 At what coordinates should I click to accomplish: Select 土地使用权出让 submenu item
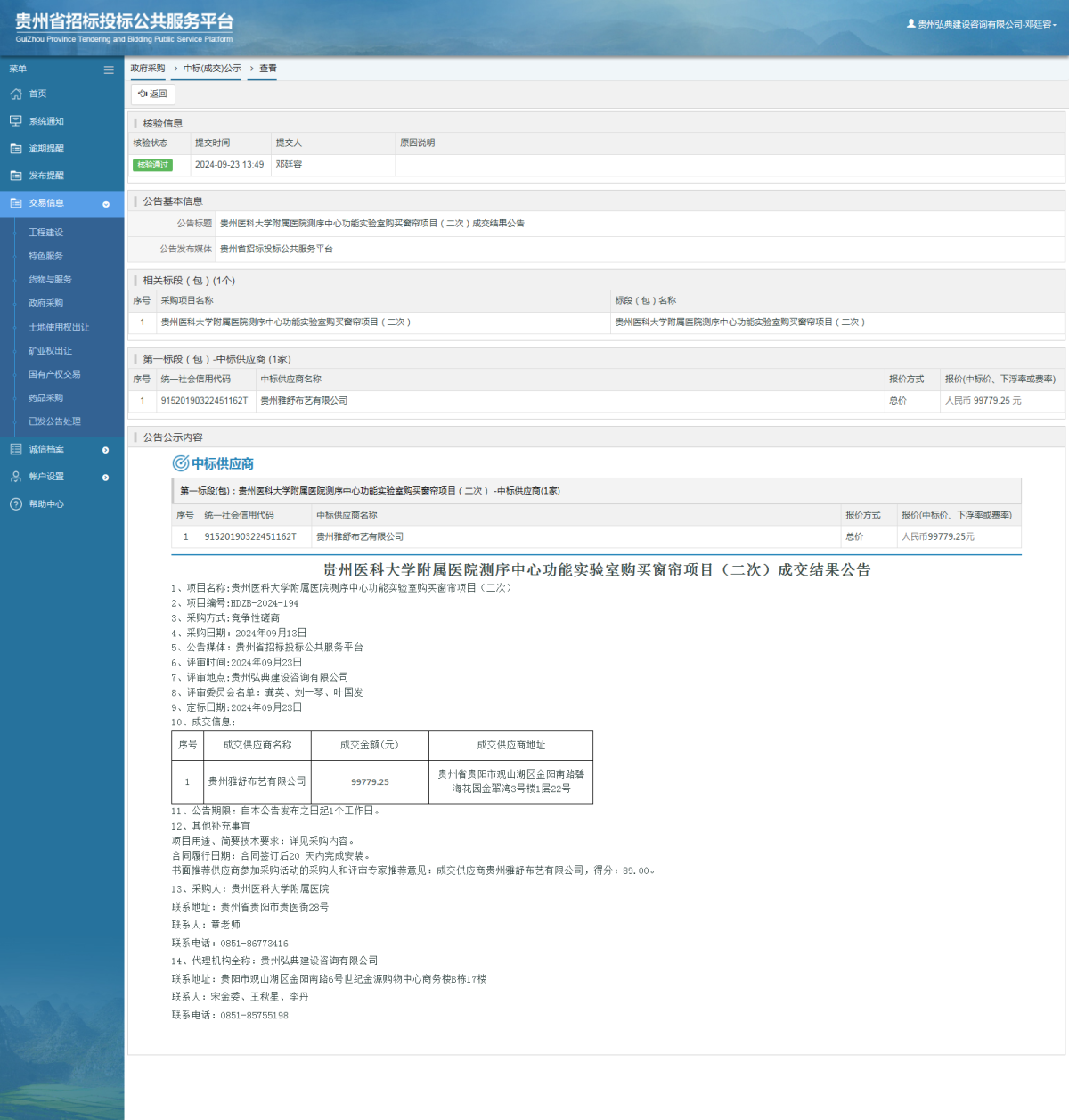point(59,327)
